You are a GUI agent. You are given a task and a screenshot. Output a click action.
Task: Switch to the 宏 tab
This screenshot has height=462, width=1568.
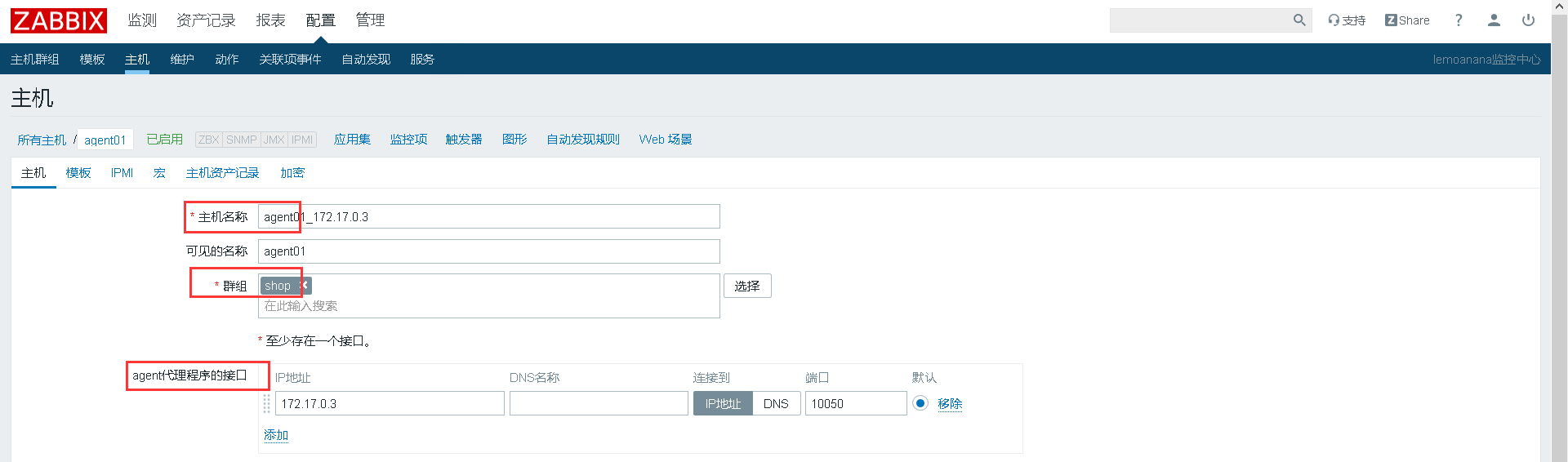coord(159,173)
